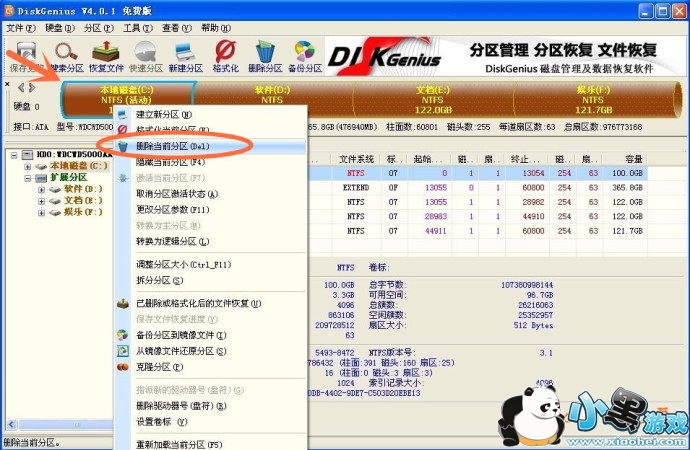Choose 已删除或格式化后的文件恢复(U)
The image size is (690, 450).
[198, 304]
